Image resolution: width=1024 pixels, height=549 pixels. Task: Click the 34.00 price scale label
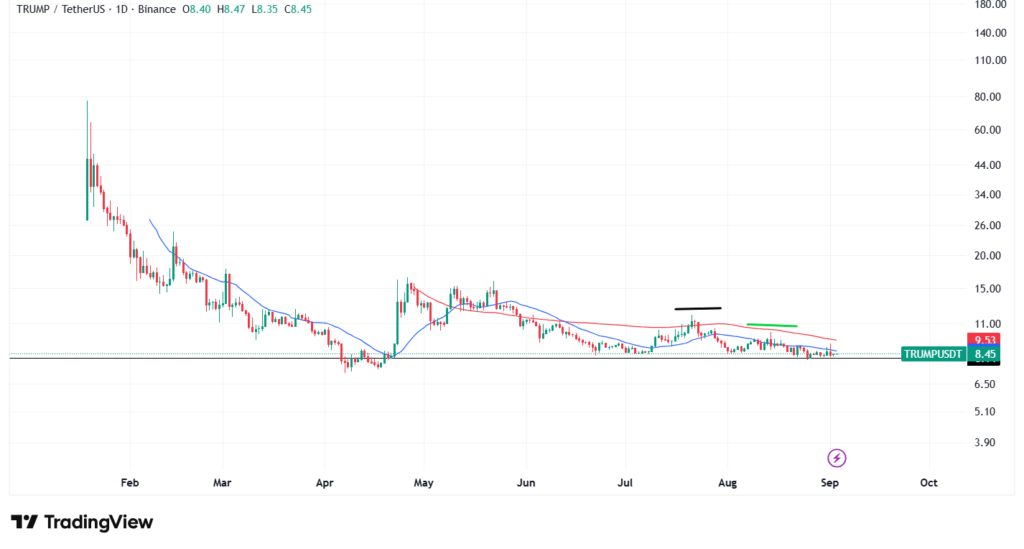[988, 195]
